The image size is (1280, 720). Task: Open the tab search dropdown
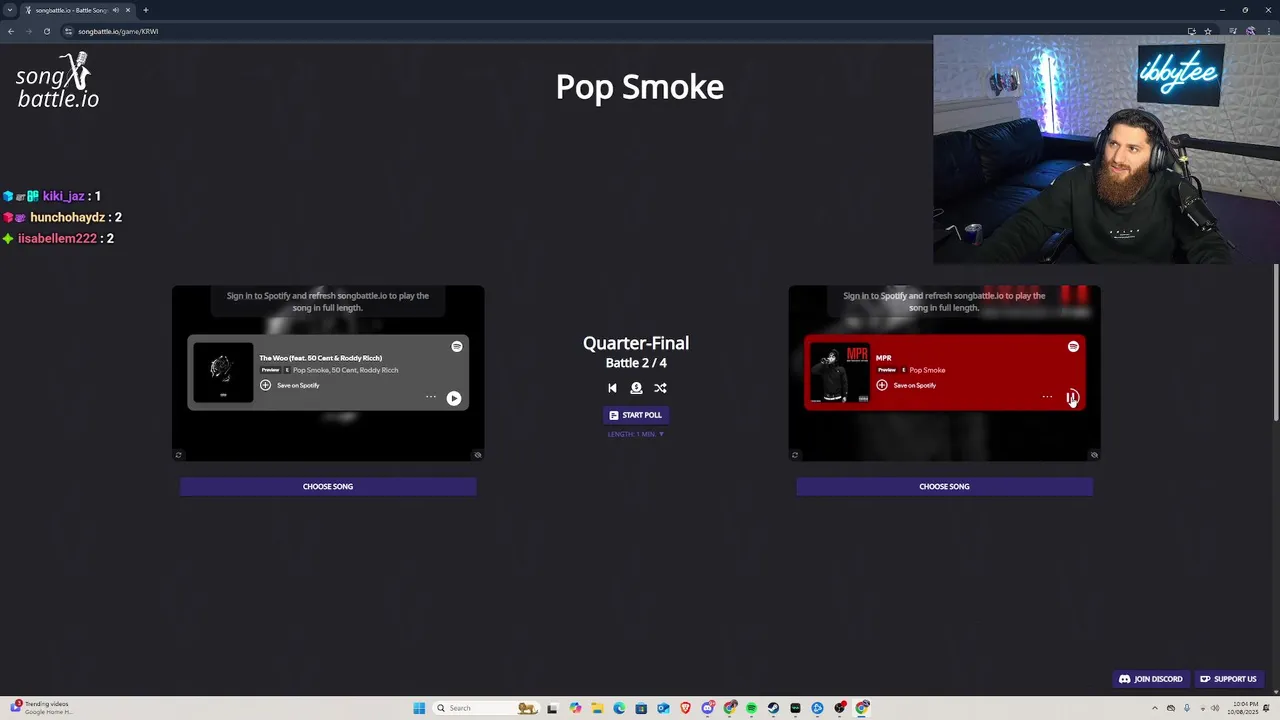(x=10, y=10)
